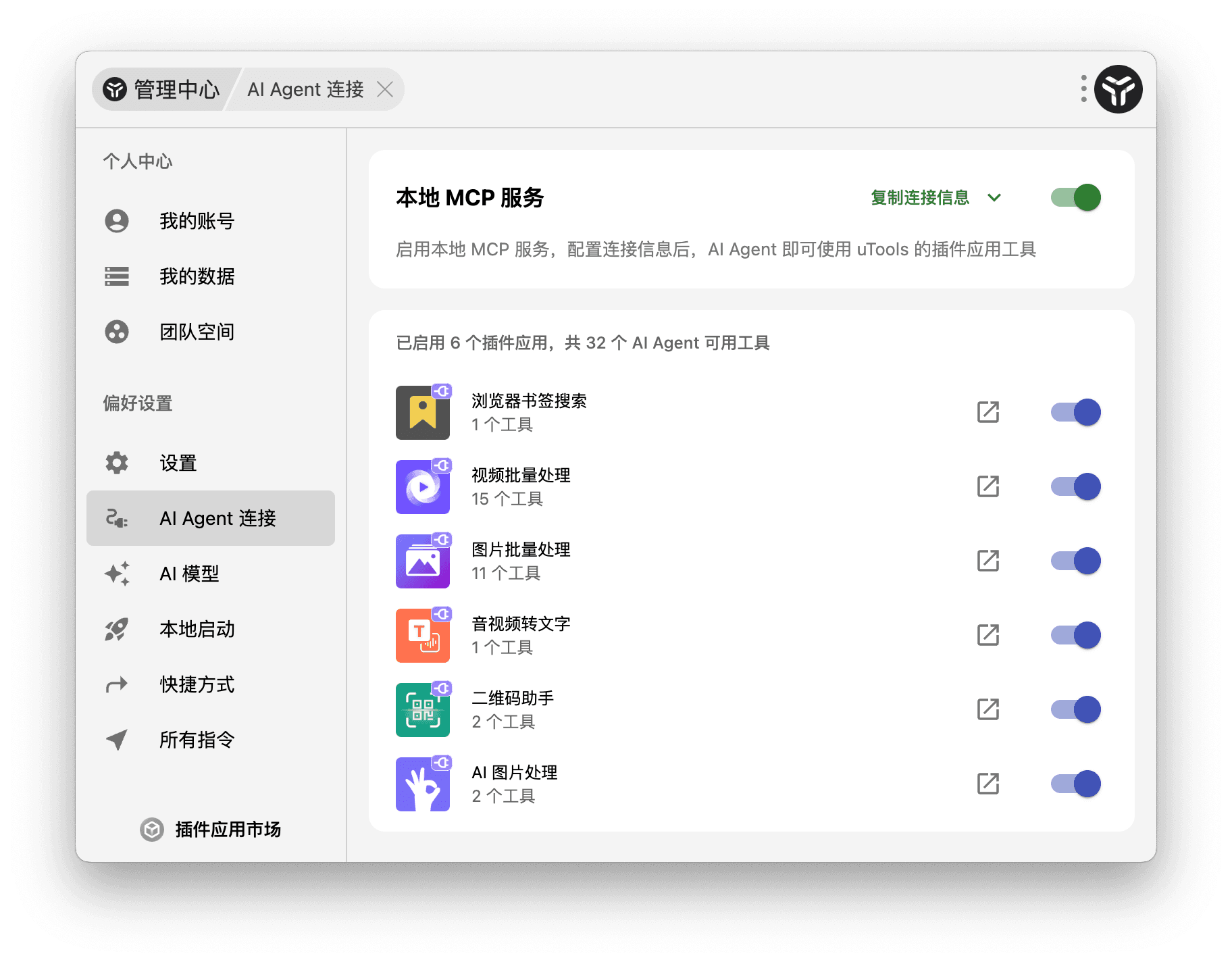Select the 二维码助手 plugin icon

point(423,710)
